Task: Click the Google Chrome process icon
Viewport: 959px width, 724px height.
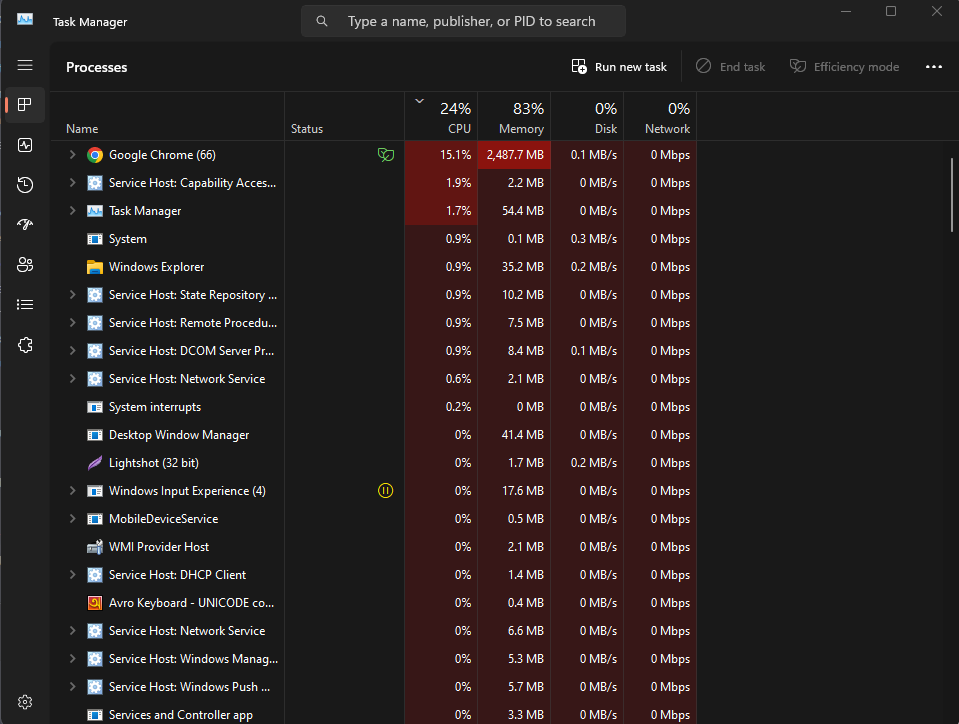Action: tap(95, 155)
